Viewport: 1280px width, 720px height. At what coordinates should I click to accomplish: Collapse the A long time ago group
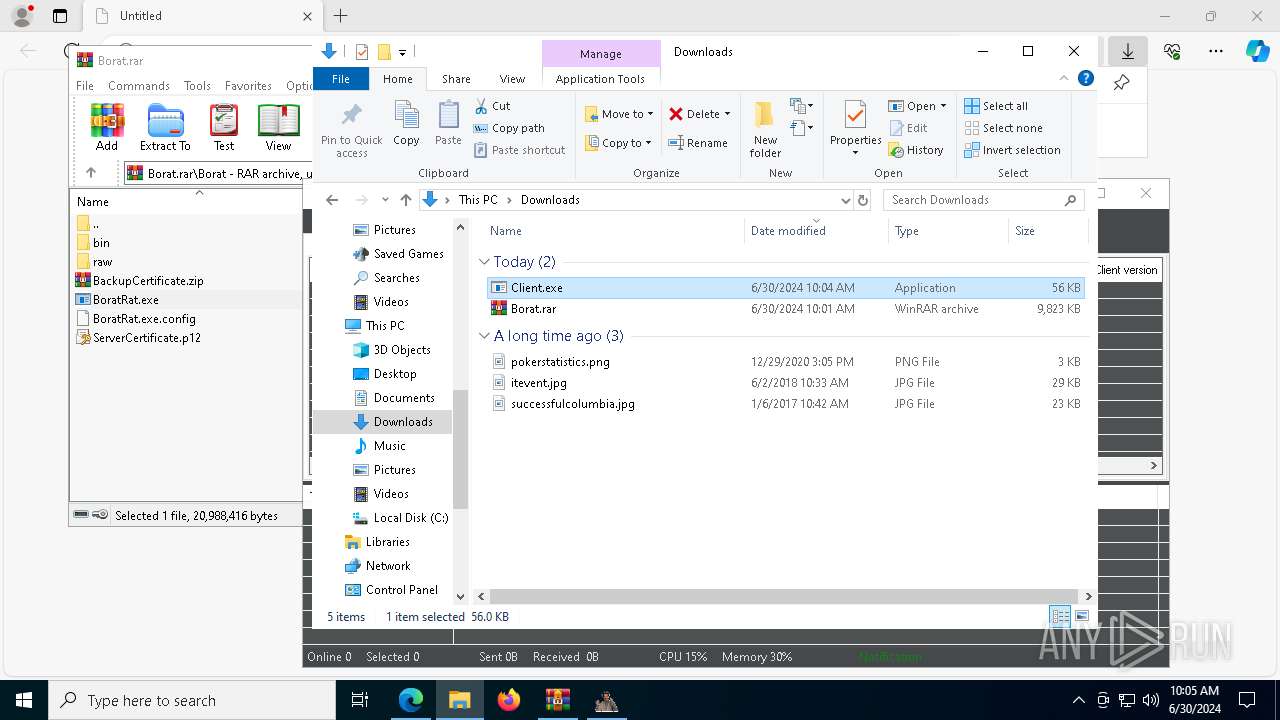coord(484,336)
